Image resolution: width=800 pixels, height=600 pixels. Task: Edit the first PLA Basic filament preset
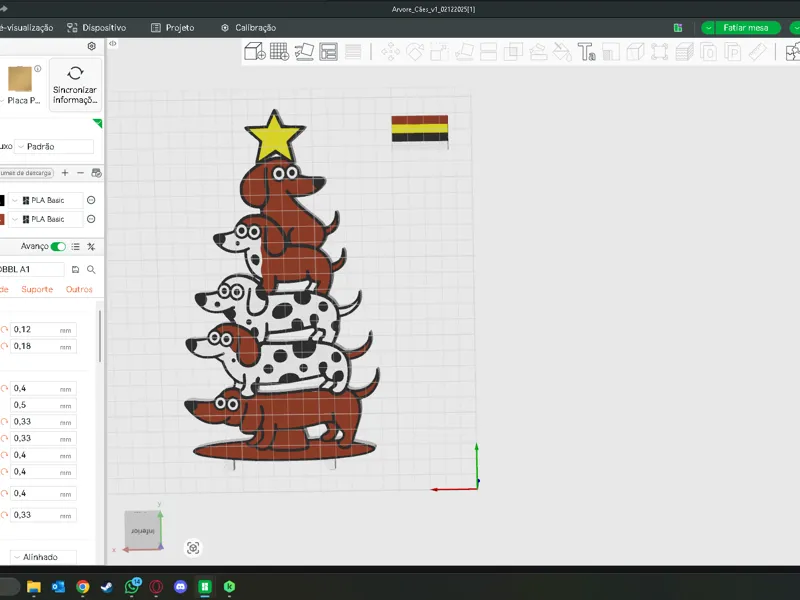(x=91, y=200)
